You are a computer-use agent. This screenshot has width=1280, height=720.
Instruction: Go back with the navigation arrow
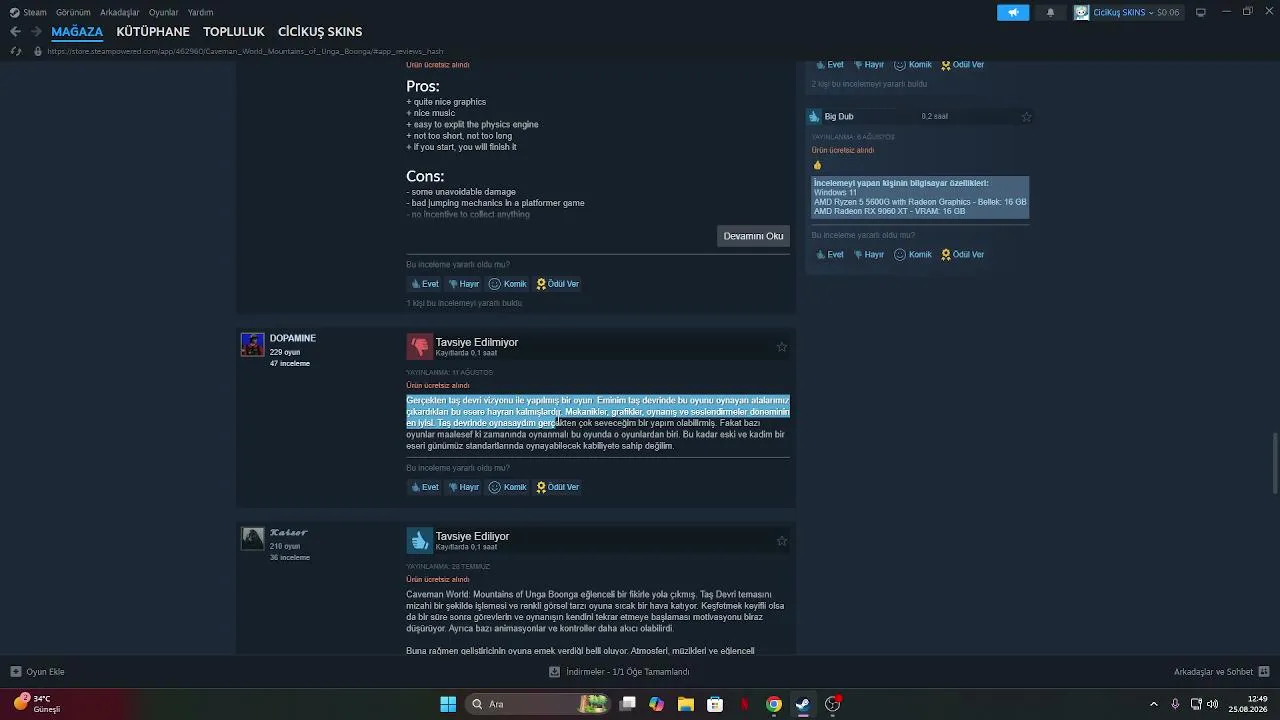15,31
